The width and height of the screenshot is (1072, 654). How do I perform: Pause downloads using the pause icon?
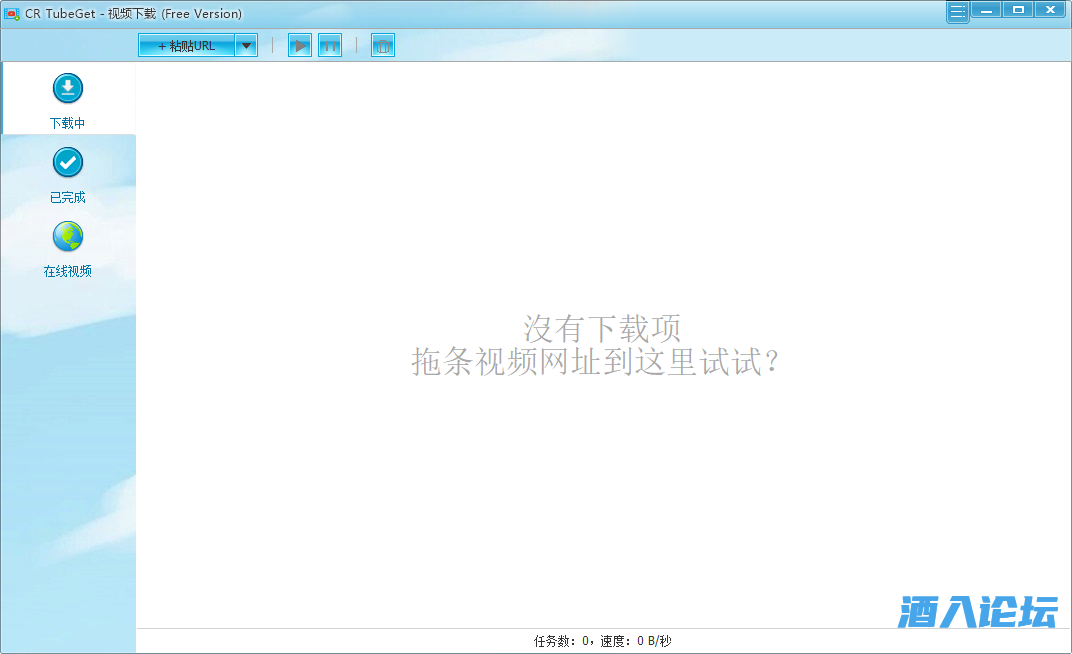pyautogui.click(x=329, y=44)
